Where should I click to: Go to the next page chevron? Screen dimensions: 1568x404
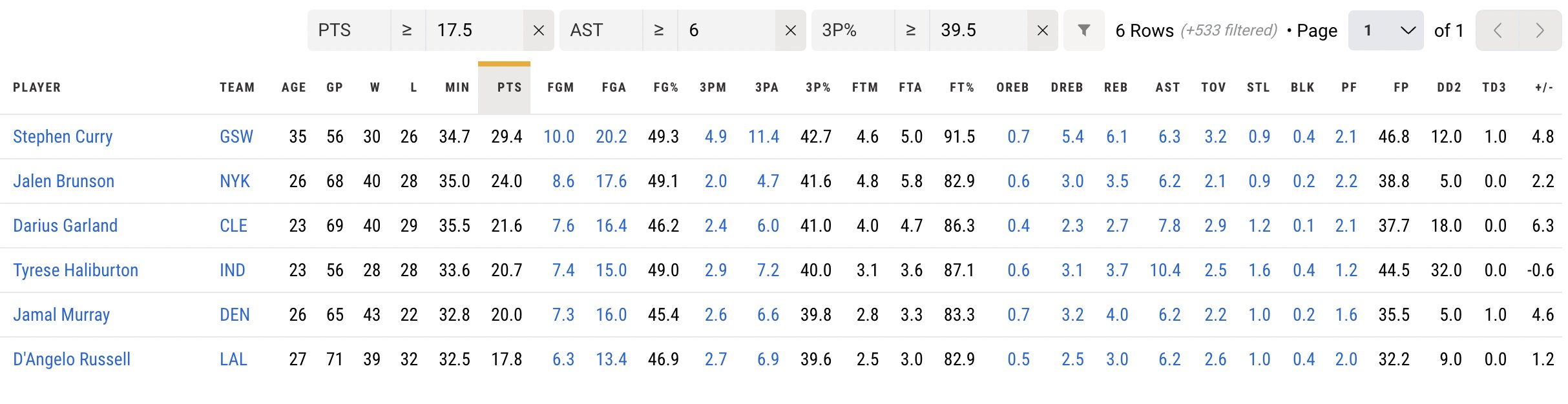1540,30
